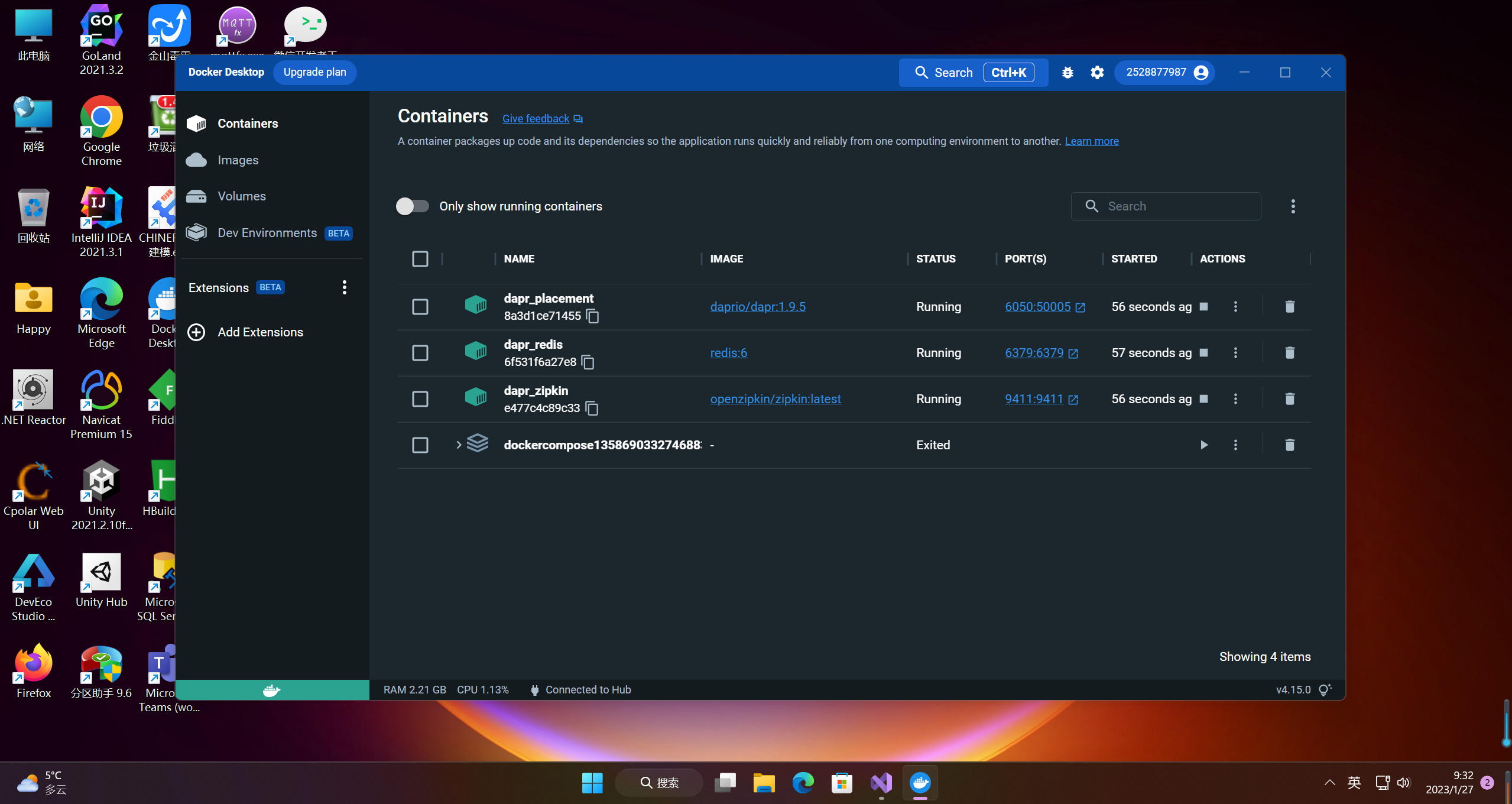The width and height of the screenshot is (1512, 804).
Task: Go to Images section
Action: coord(272,160)
